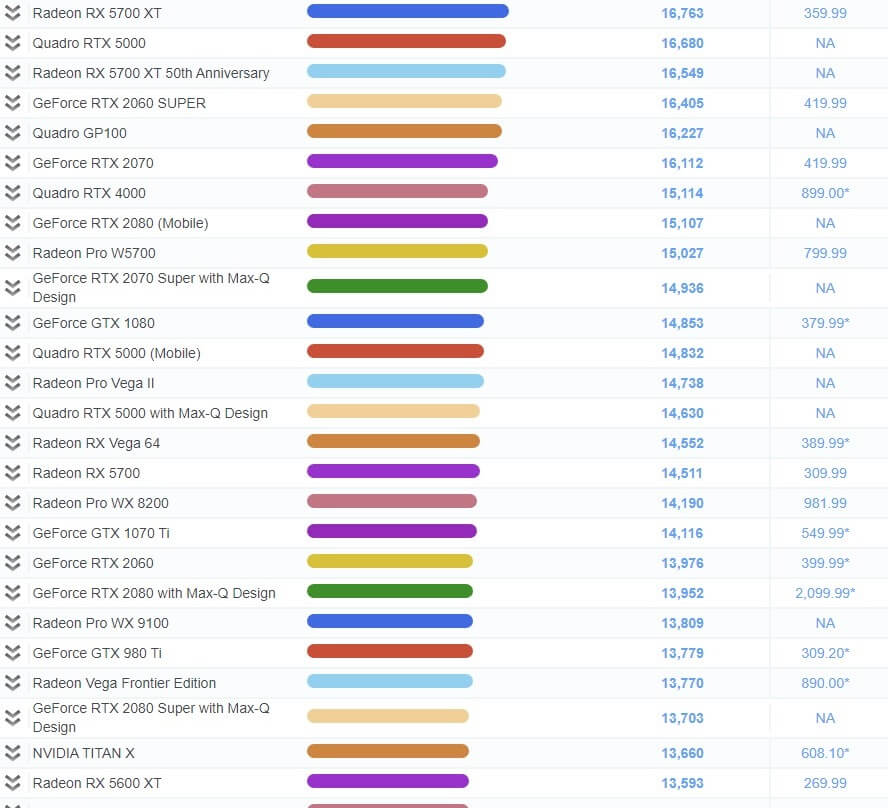This screenshot has height=808, width=888.
Task: Click the yellow Radeon Pro W5700 score bar
Action: (x=397, y=251)
